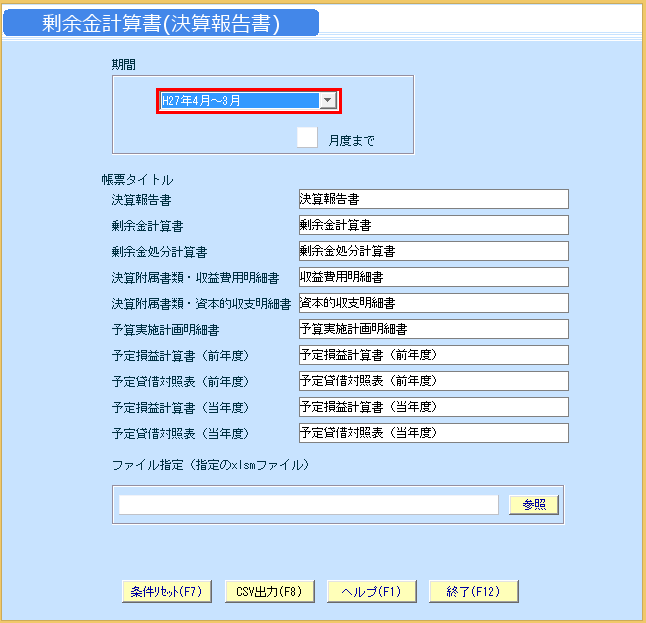Click the 期間 label
The width and height of the screenshot is (646, 623).
click(x=124, y=65)
